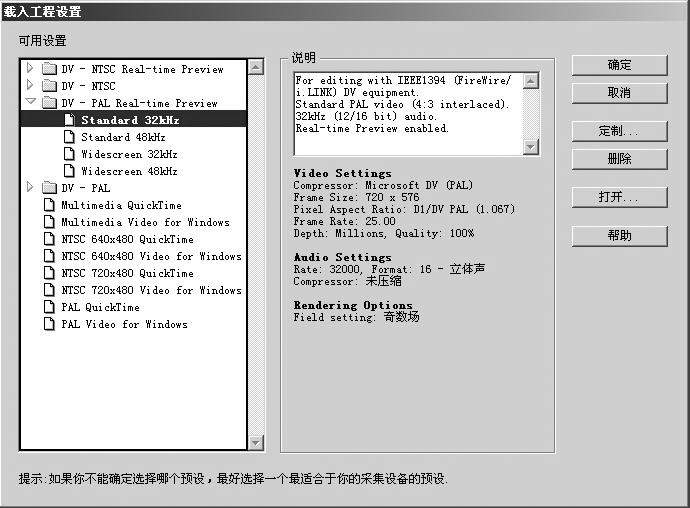This screenshot has height=508, width=690.
Task: Select the DV - PAL Real-time Preview label
Action: 139,103
